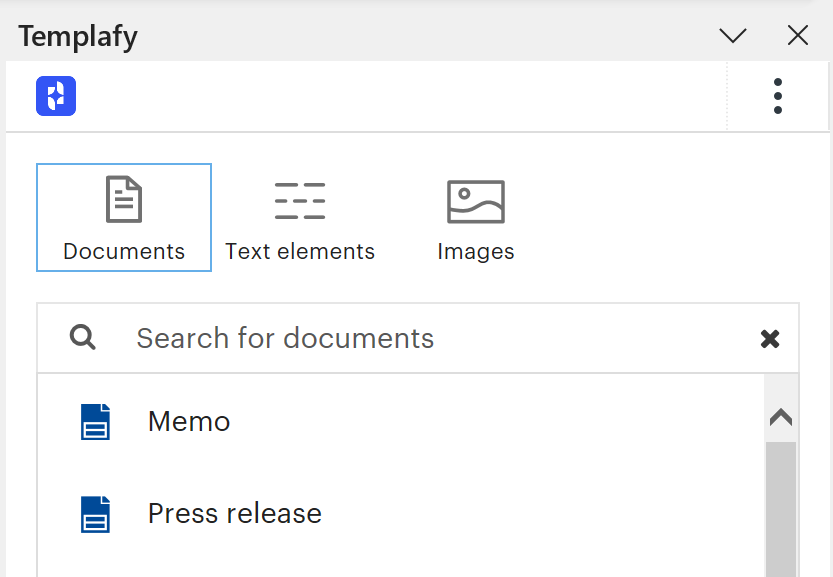Clear the document search with X

[x=770, y=338]
